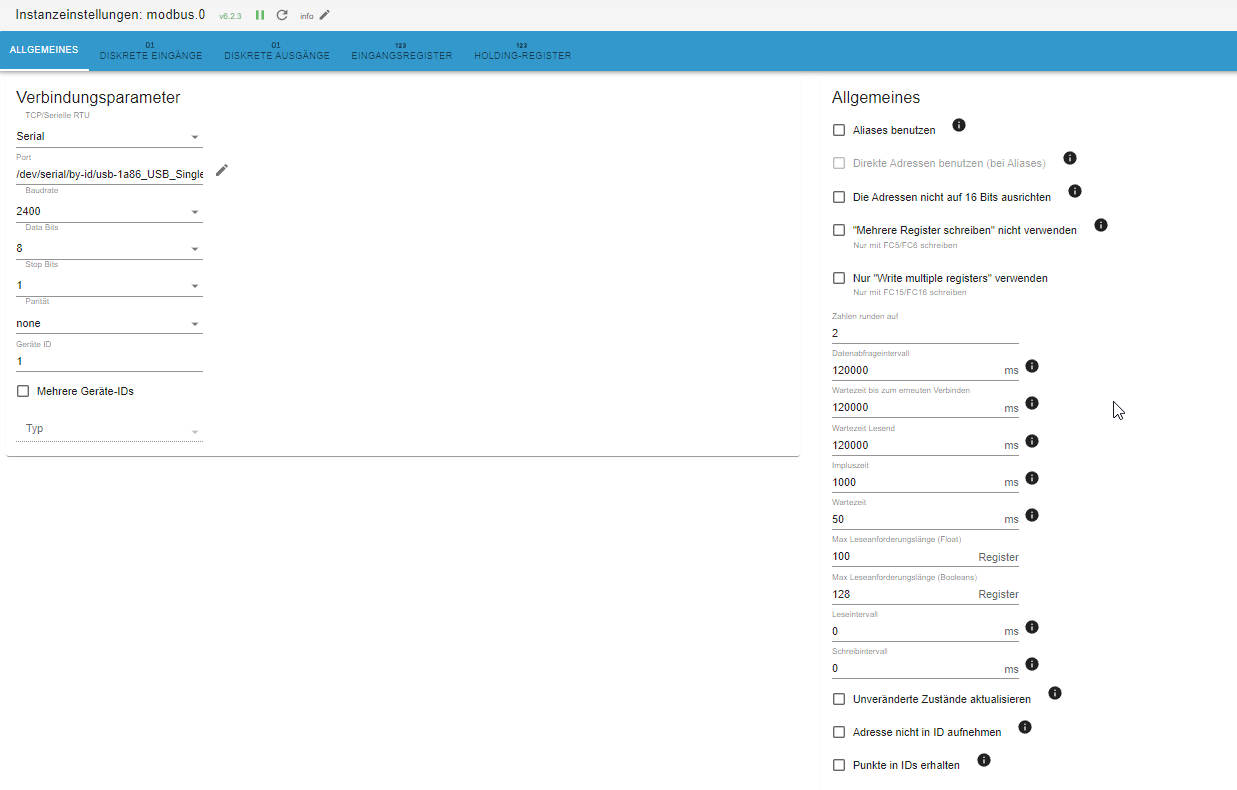This screenshot has width=1237, height=790.
Task: Open the Typ dropdown
Action: 109,428
